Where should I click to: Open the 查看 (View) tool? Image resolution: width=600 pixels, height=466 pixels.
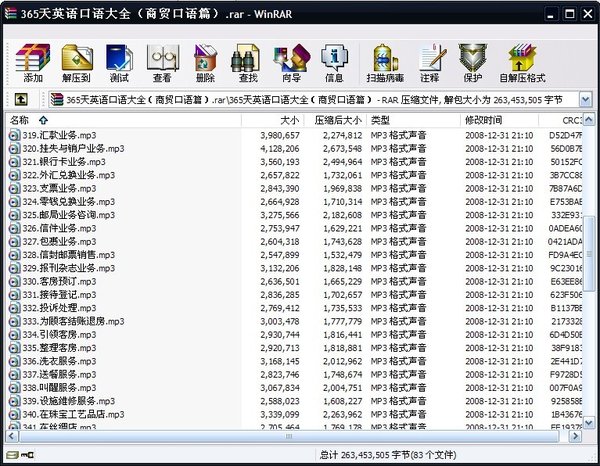coord(162,64)
